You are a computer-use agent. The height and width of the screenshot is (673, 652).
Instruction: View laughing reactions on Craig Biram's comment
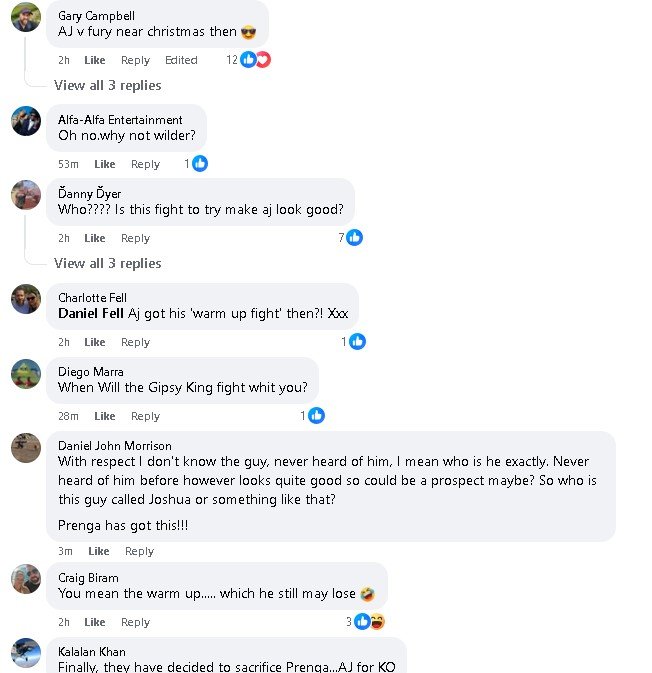[377, 622]
